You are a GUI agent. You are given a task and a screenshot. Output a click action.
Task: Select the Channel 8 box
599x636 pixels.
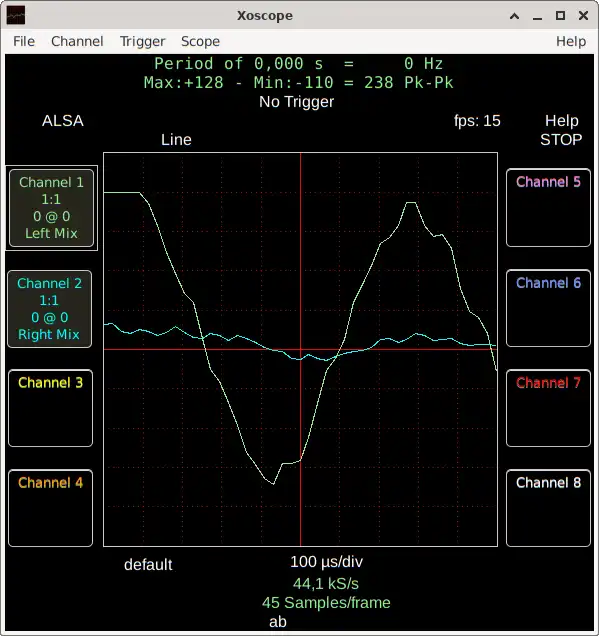(548, 508)
